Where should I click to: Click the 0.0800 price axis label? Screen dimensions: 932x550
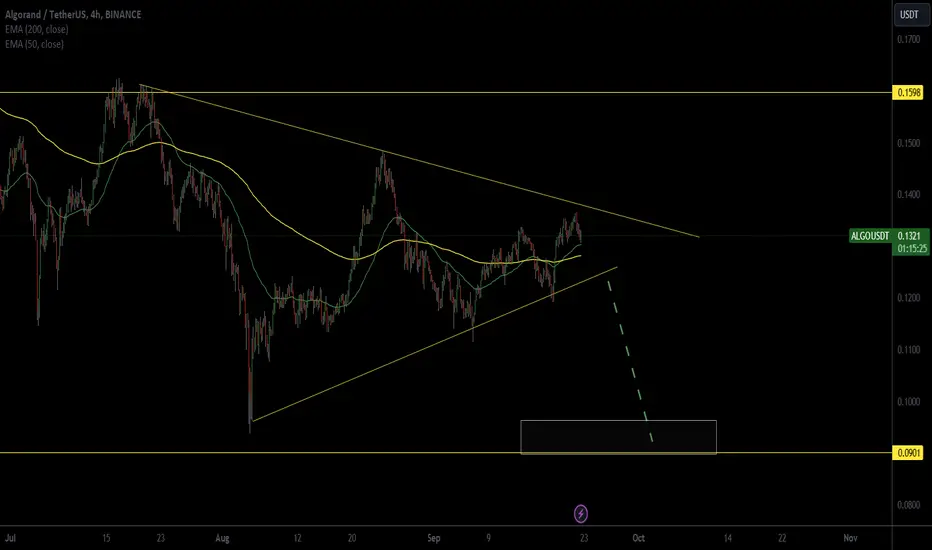(x=909, y=505)
